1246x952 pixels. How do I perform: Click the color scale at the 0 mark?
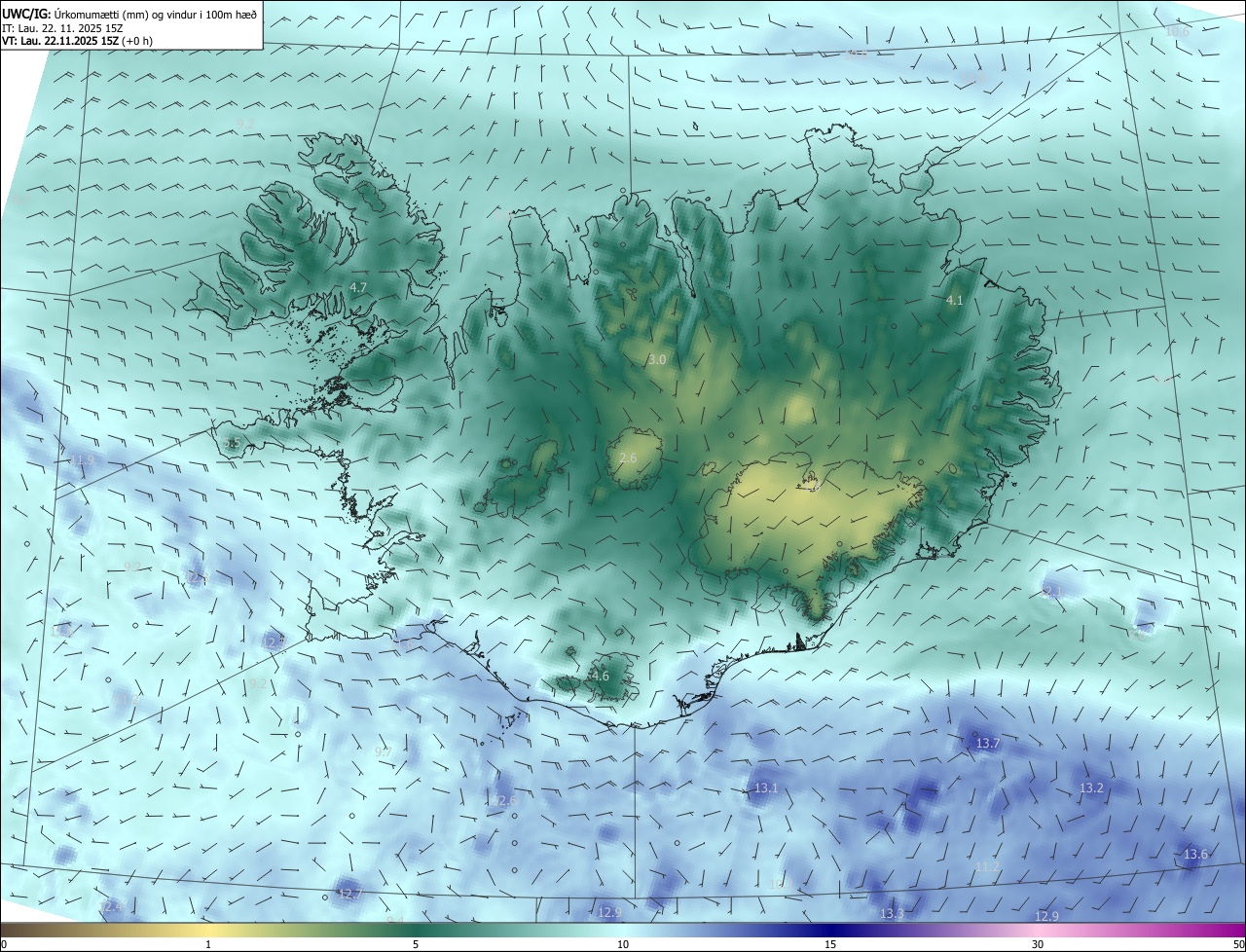(x=4, y=945)
